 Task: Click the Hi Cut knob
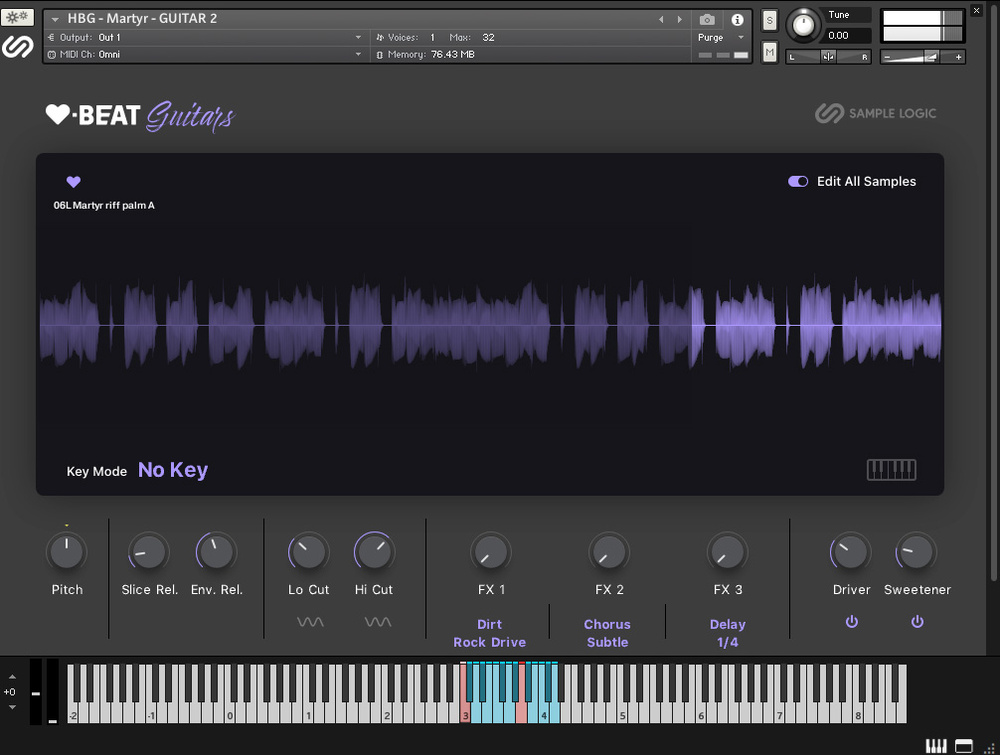pyautogui.click(x=374, y=552)
